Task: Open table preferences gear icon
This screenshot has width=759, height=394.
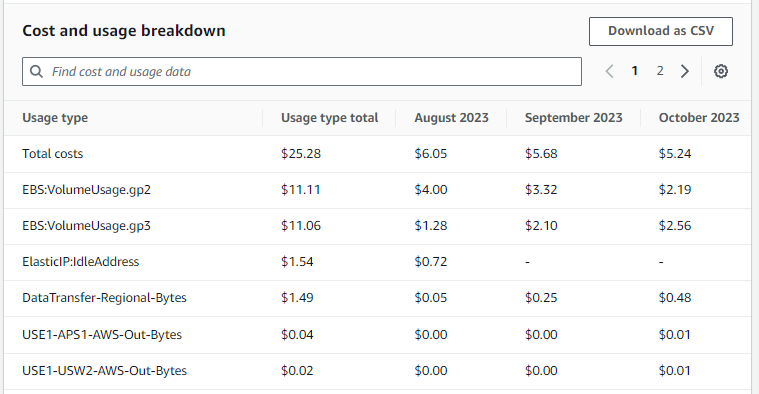Action: click(721, 71)
